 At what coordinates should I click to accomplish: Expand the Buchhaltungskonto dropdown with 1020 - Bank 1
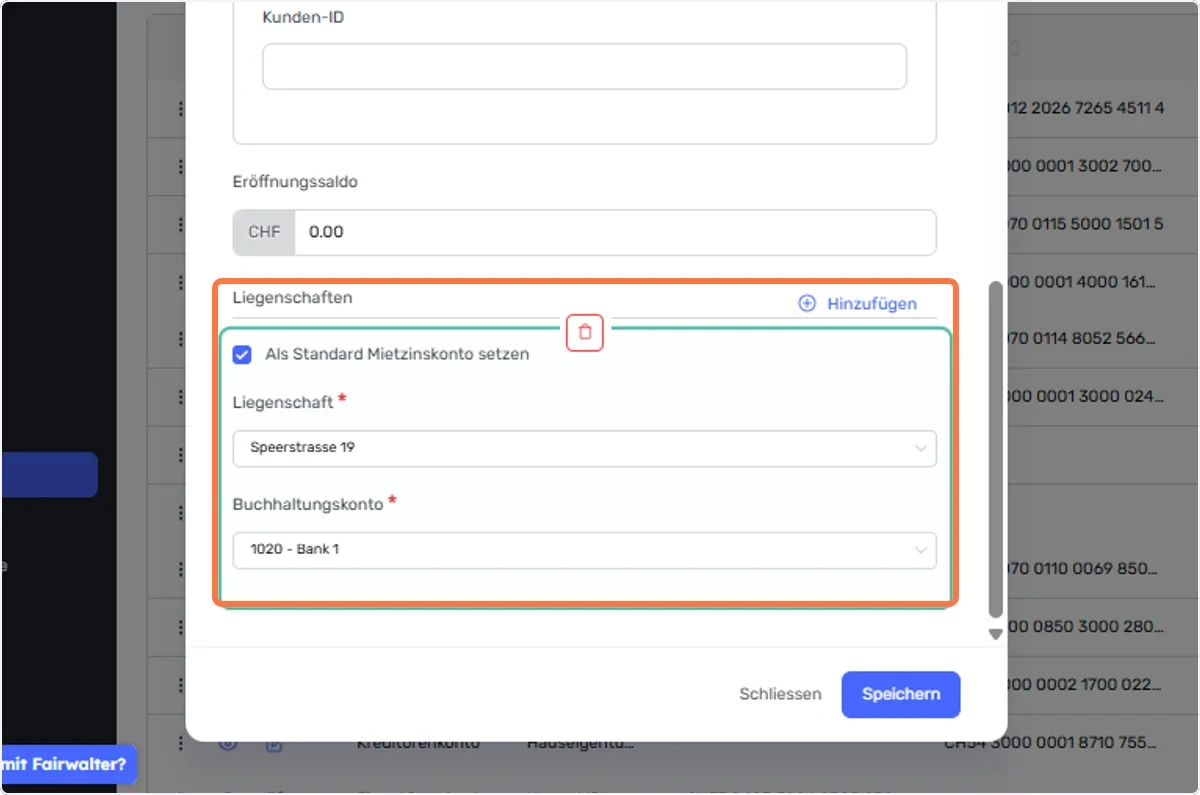pyautogui.click(x=585, y=550)
